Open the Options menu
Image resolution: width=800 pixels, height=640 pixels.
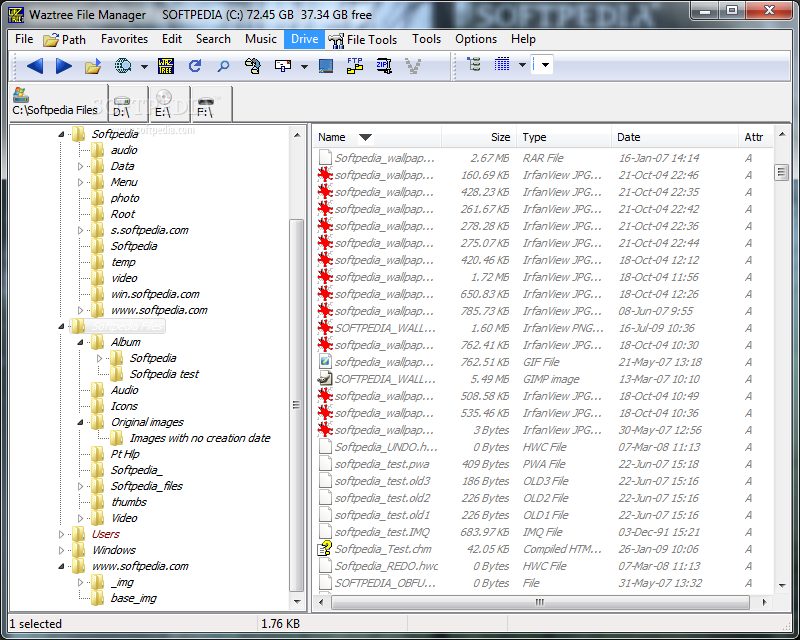click(476, 39)
